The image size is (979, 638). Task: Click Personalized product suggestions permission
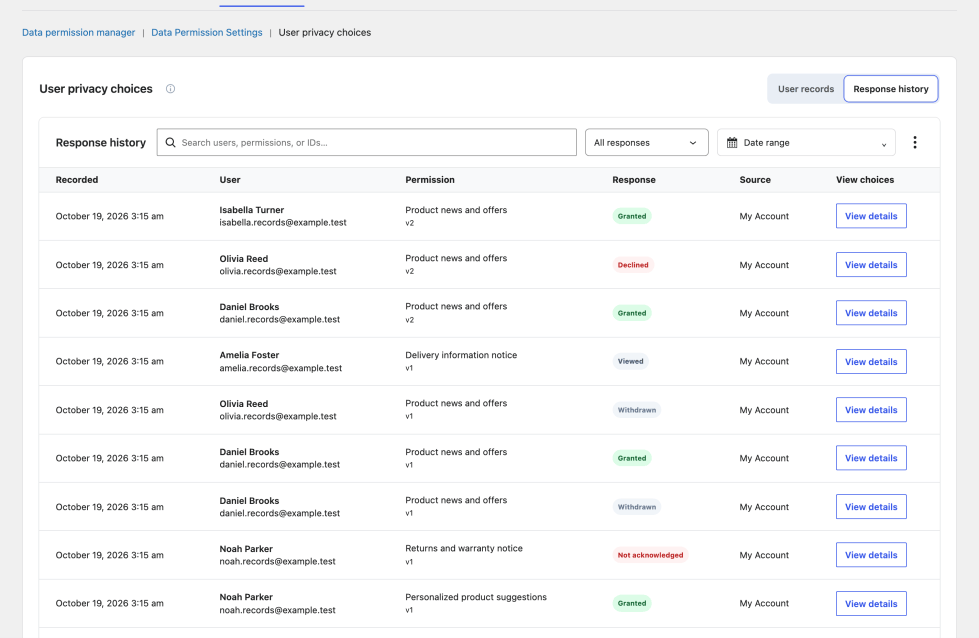476,597
